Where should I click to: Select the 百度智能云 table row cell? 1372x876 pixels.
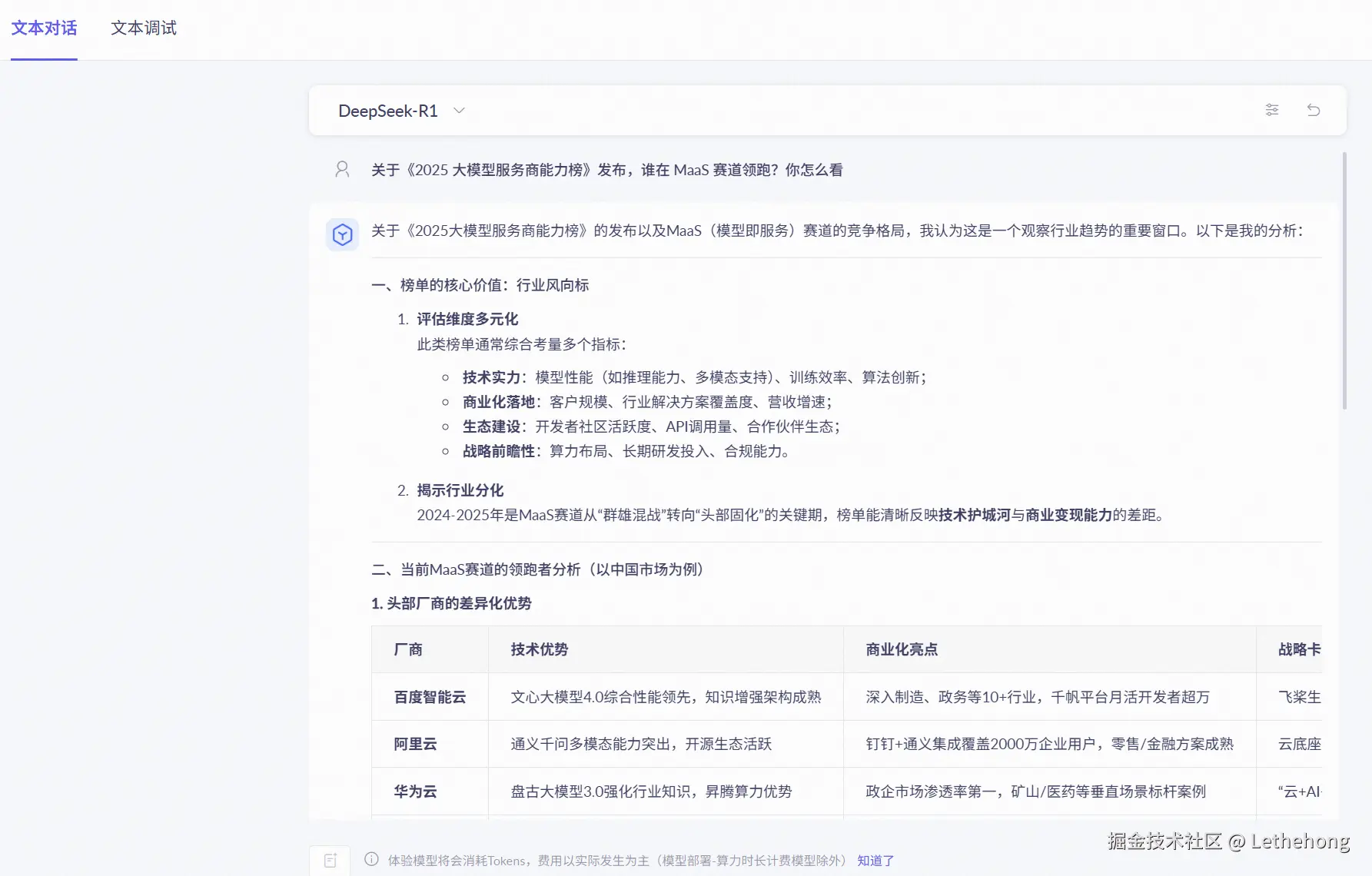[430, 697]
